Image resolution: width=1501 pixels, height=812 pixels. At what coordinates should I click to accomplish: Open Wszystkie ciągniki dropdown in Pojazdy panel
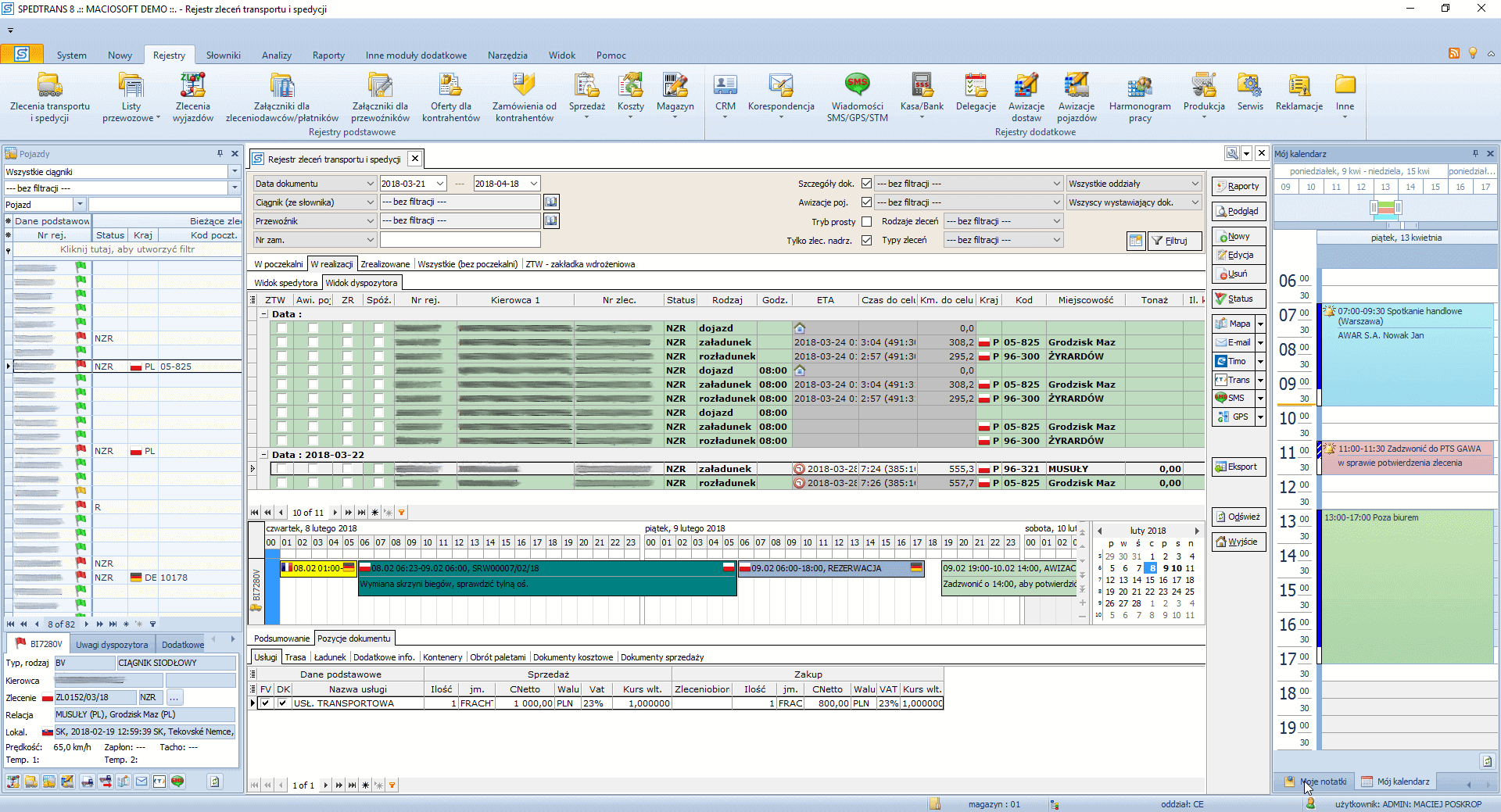(234, 171)
